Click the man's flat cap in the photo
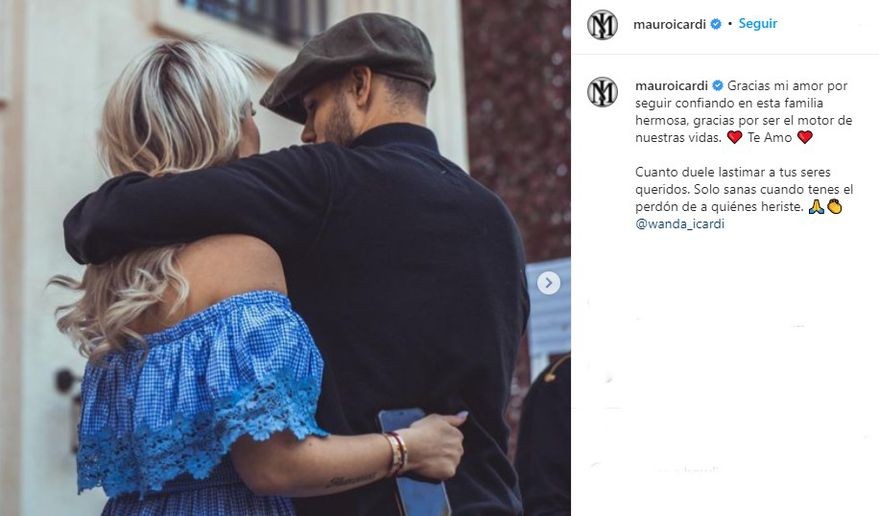879x516 pixels. point(349,63)
